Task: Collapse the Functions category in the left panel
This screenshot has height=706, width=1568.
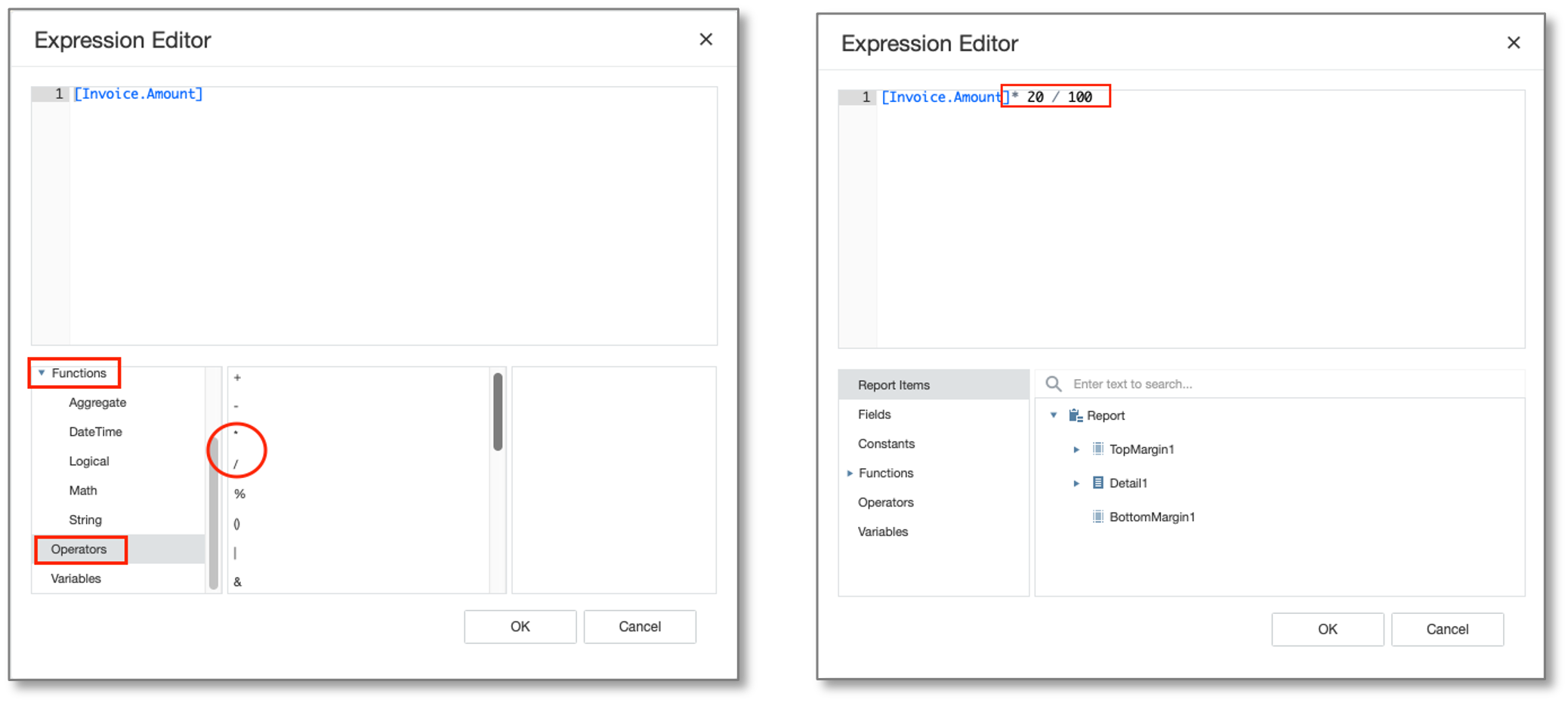Action: (42, 372)
